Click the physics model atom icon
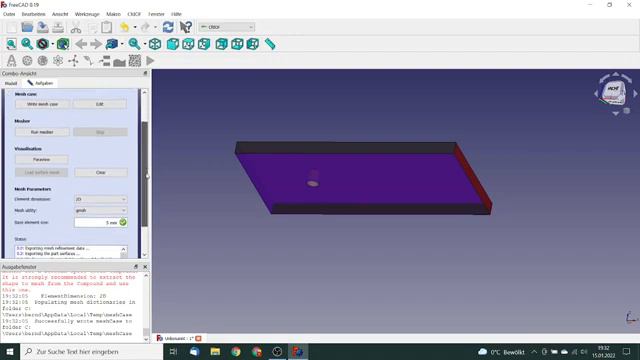This screenshot has height=360, width=640. (58, 61)
